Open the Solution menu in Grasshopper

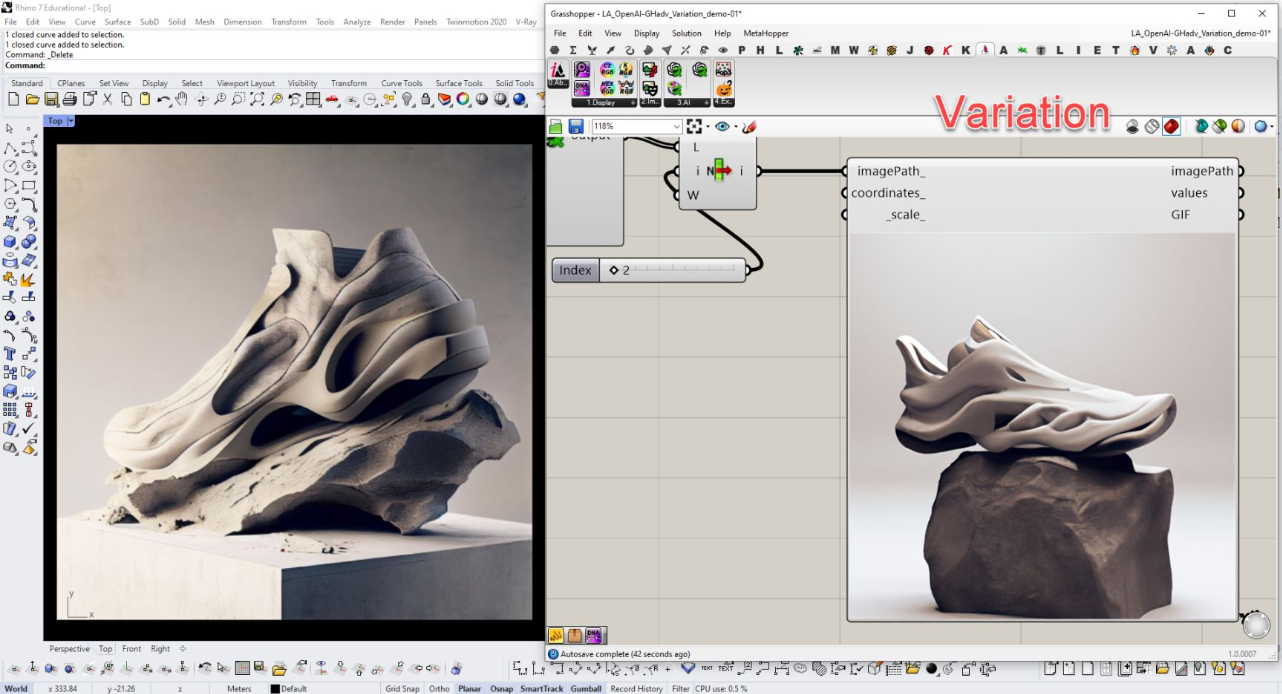(686, 33)
